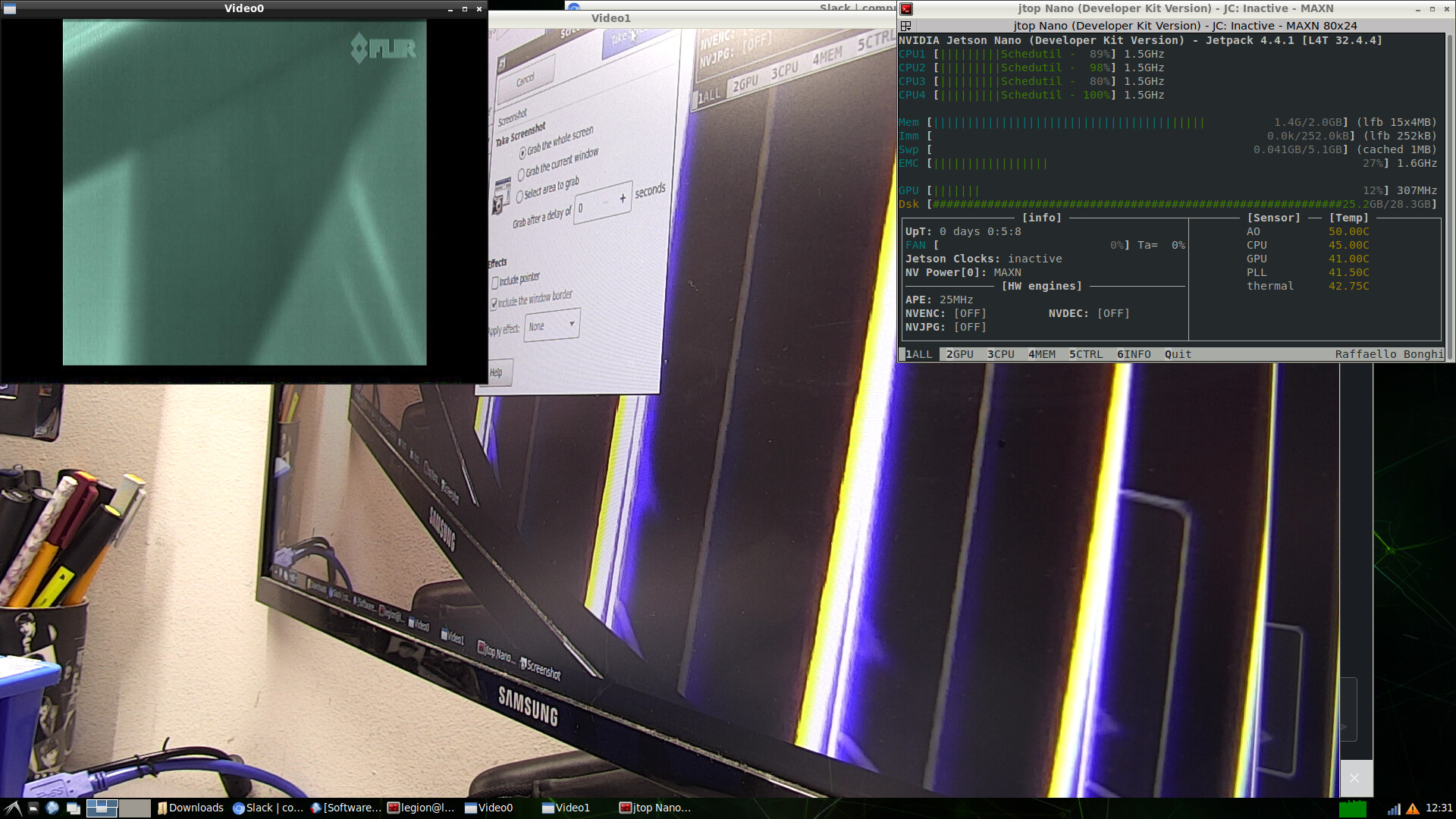The width and height of the screenshot is (1456, 819).
Task: Click the 'CPU4' label in jtop
Action: 912,96
